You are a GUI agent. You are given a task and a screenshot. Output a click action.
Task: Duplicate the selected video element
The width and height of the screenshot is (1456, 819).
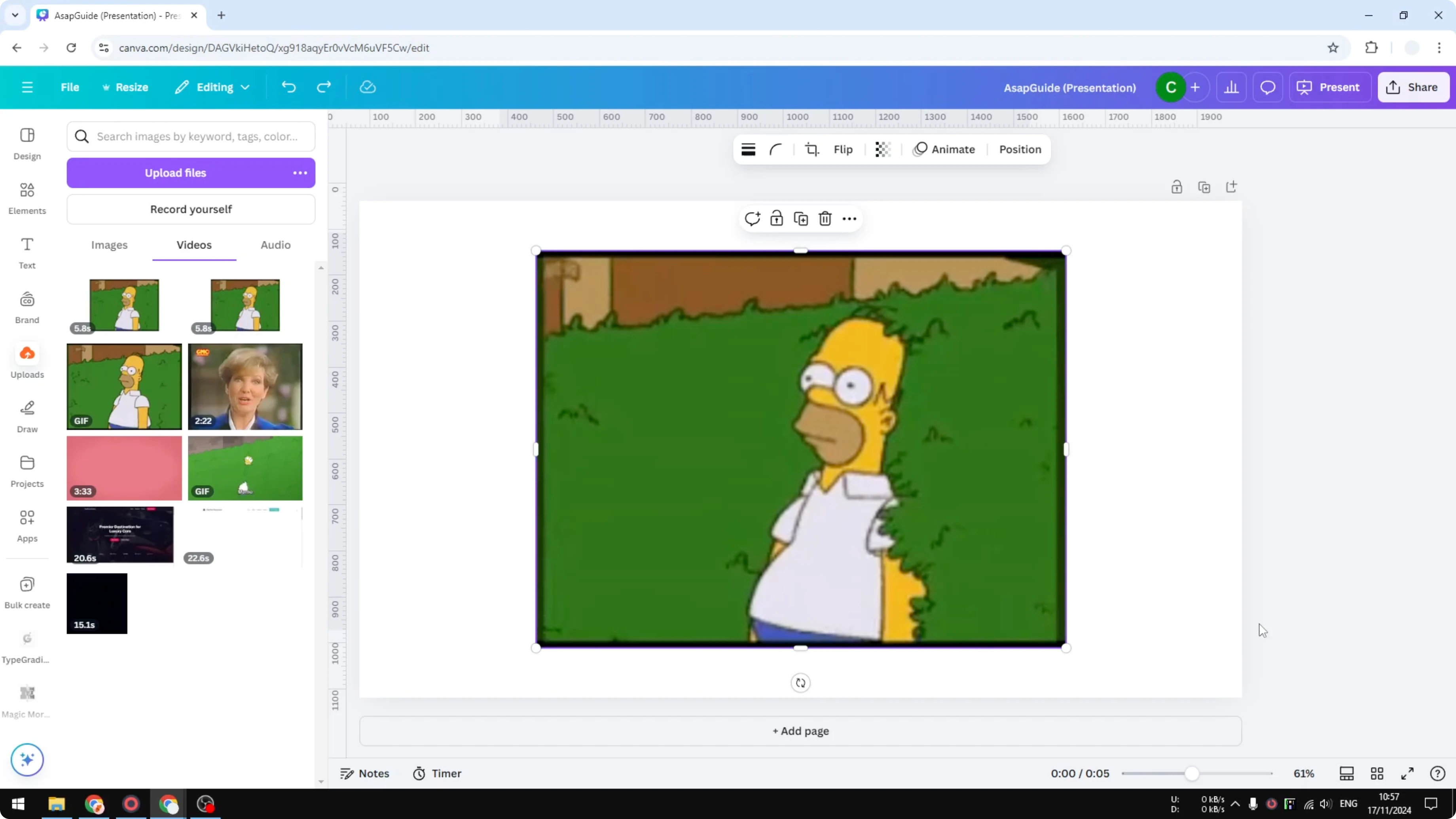(800, 218)
